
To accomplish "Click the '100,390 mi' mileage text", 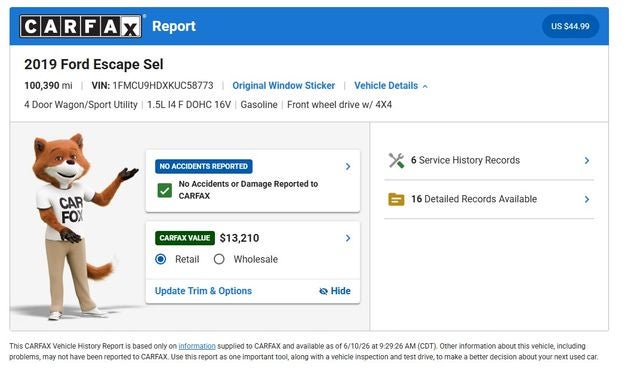I will coord(48,86).
